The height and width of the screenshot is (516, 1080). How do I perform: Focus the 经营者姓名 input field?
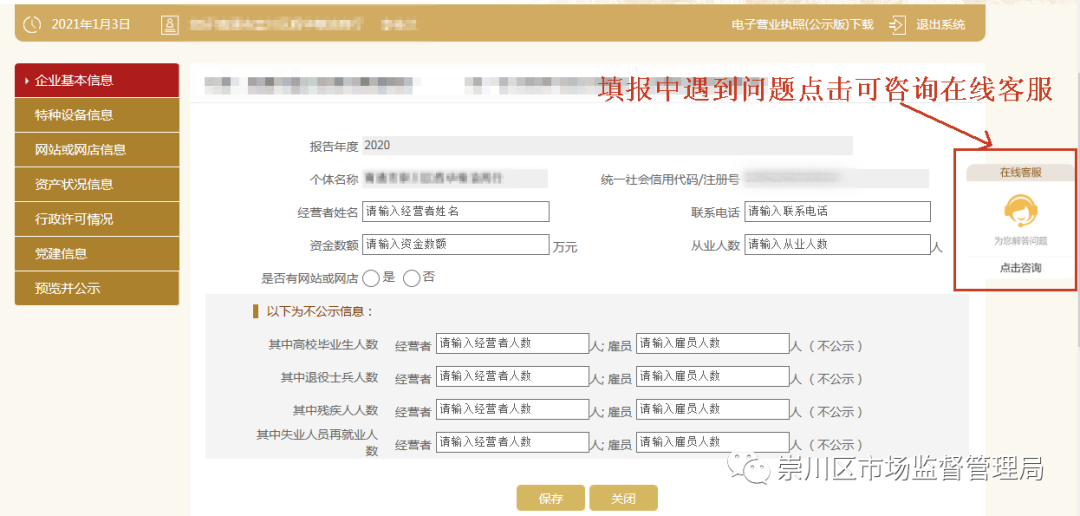click(x=455, y=212)
